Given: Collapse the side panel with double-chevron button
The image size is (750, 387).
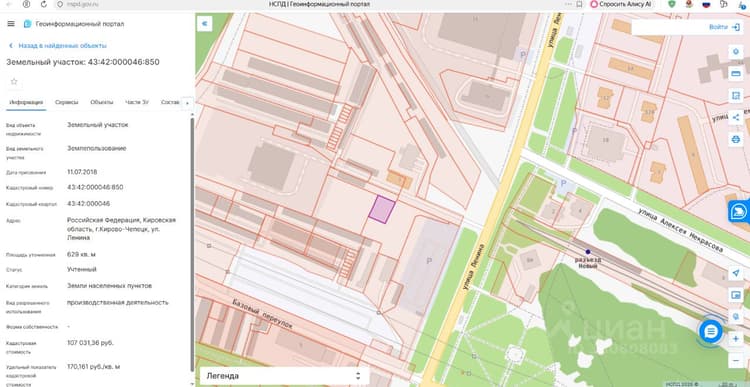Looking at the screenshot, I should [x=205, y=23].
